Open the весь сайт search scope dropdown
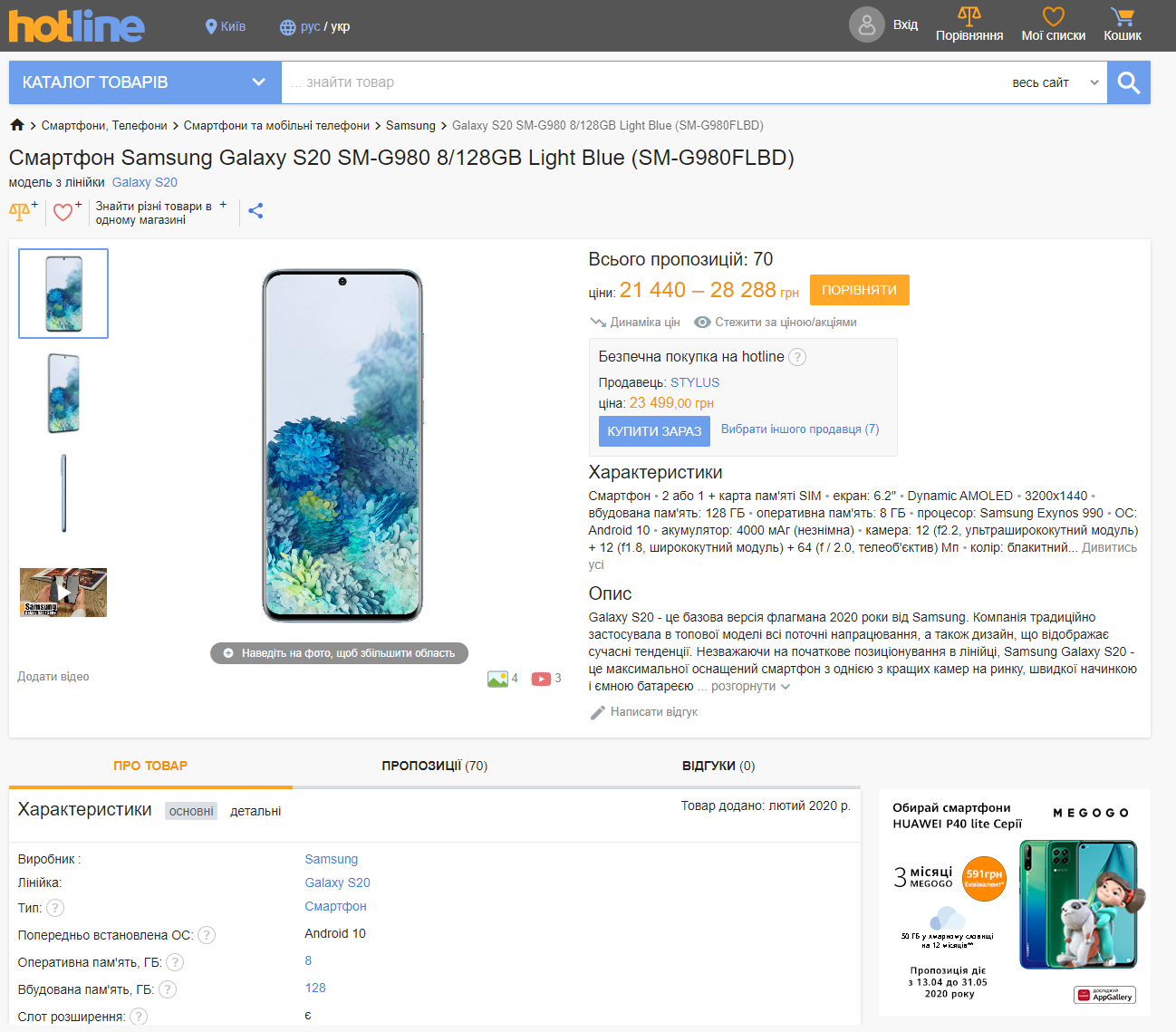 point(1055,82)
